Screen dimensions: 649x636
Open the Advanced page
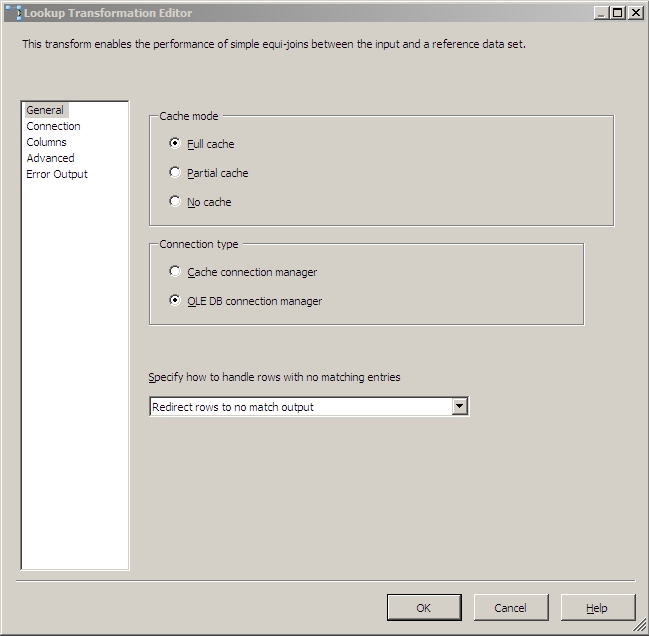coord(50,158)
